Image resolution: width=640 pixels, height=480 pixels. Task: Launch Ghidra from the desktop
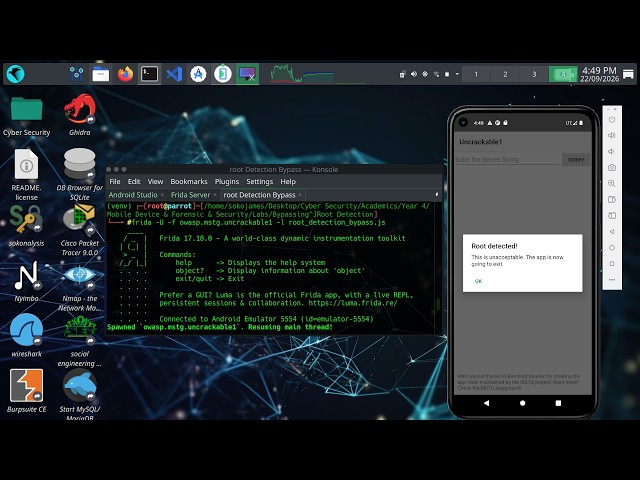coord(80,115)
